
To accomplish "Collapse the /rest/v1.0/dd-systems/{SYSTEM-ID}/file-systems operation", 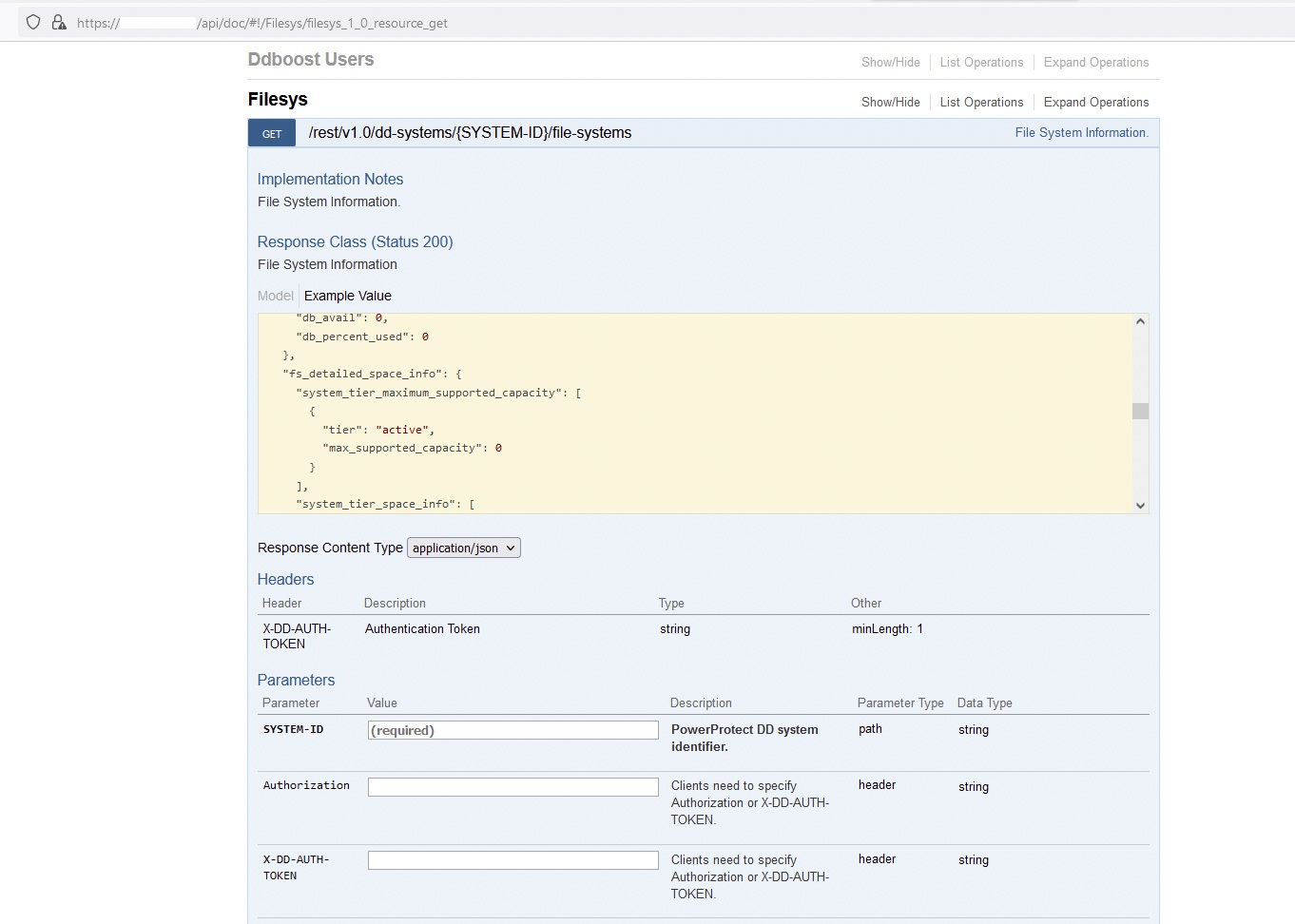I will pos(470,133).
